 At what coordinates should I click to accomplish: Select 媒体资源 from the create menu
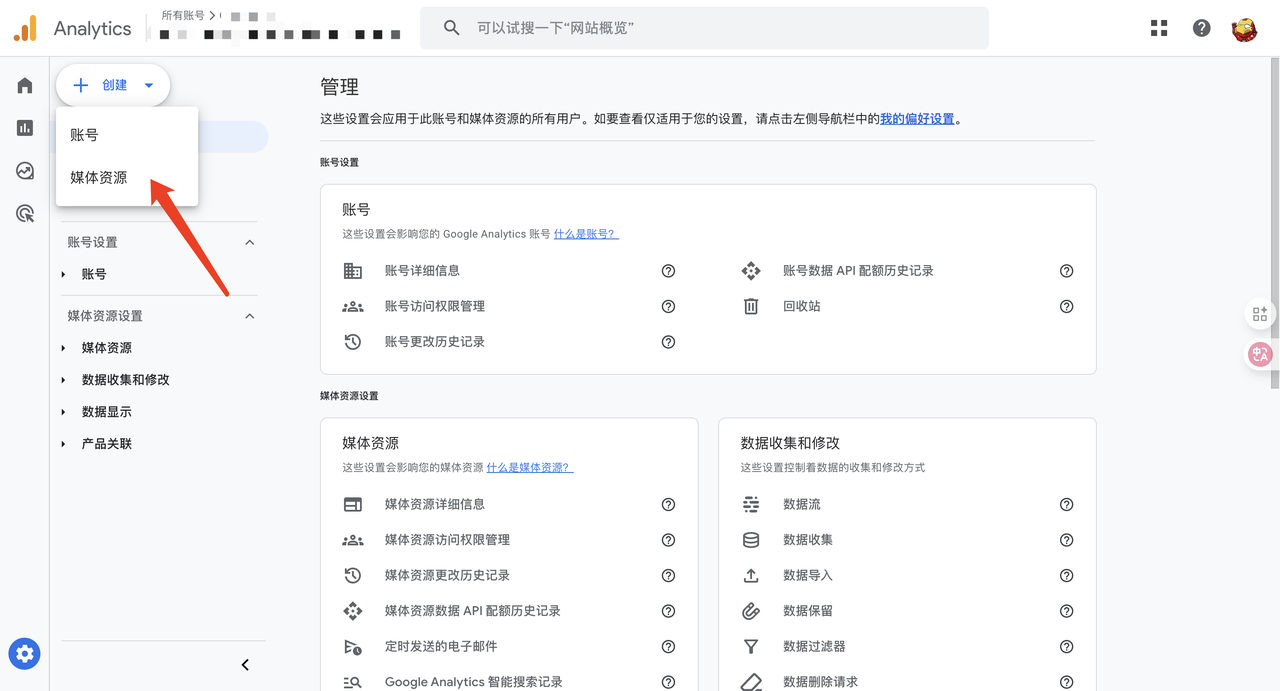coord(99,178)
